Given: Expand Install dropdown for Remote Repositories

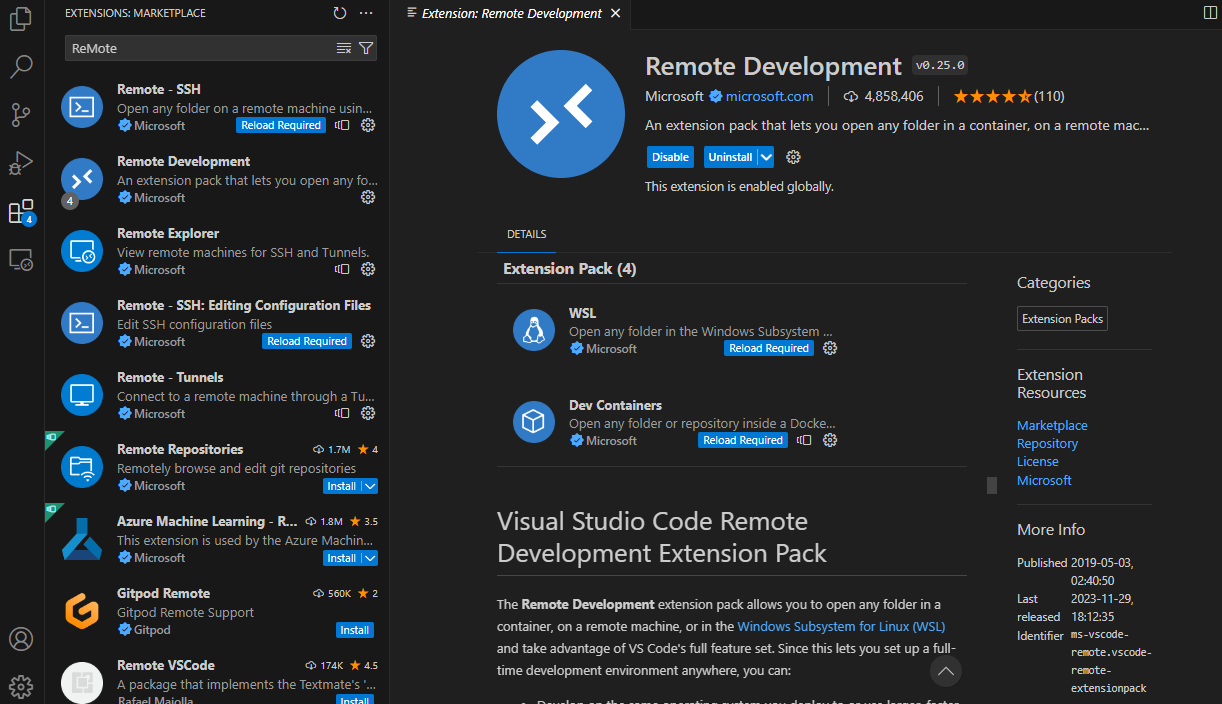Looking at the screenshot, I should point(369,486).
